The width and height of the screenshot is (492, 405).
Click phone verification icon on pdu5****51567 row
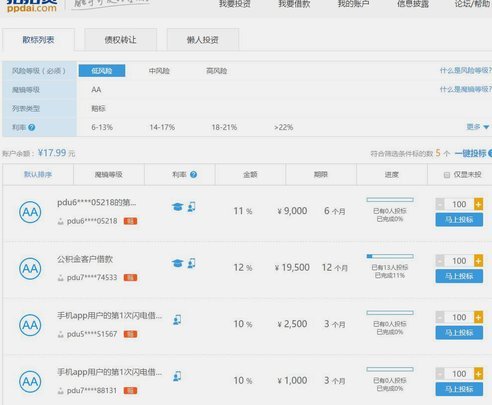pos(177,320)
